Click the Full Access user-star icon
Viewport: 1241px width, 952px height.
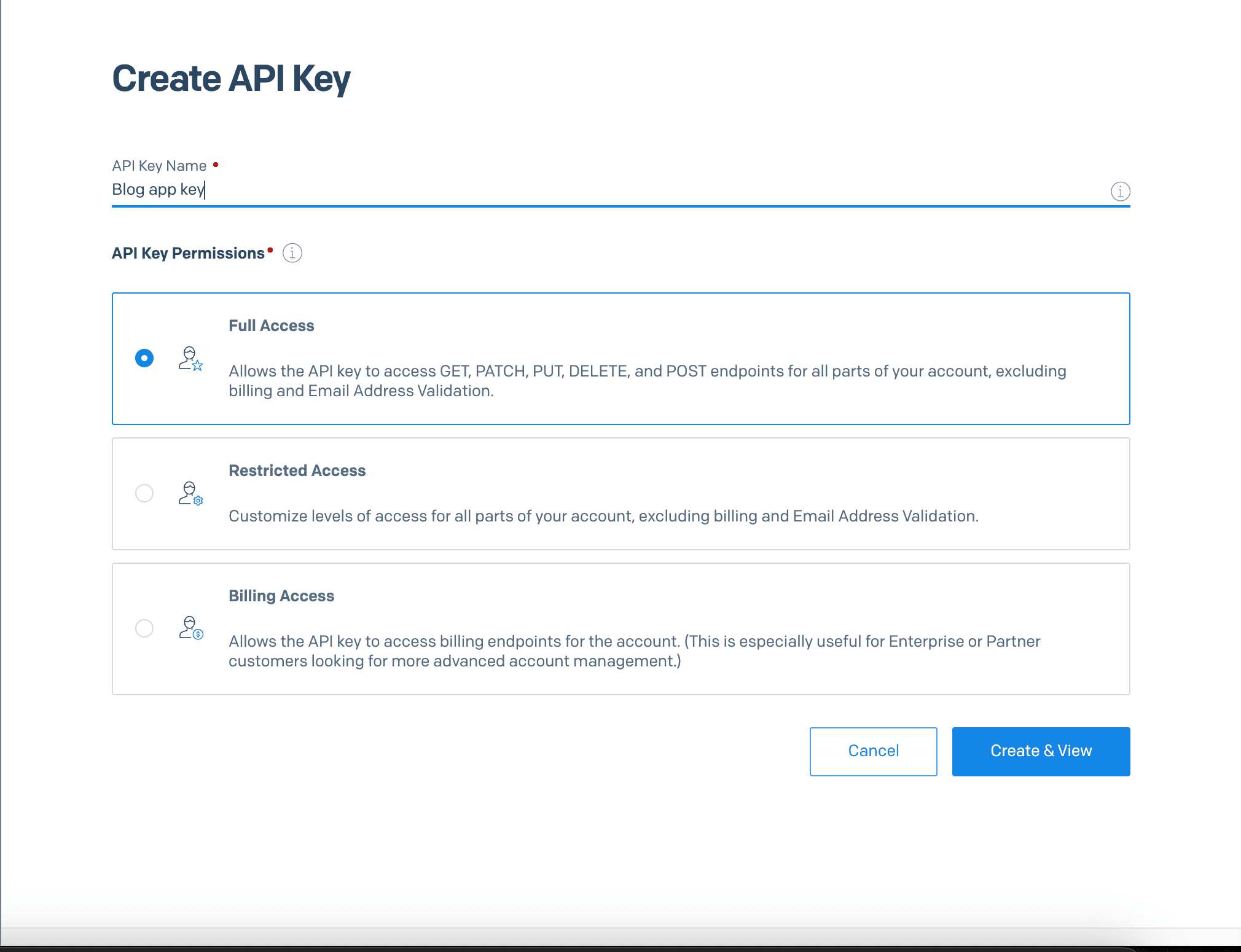click(x=190, y=359)
